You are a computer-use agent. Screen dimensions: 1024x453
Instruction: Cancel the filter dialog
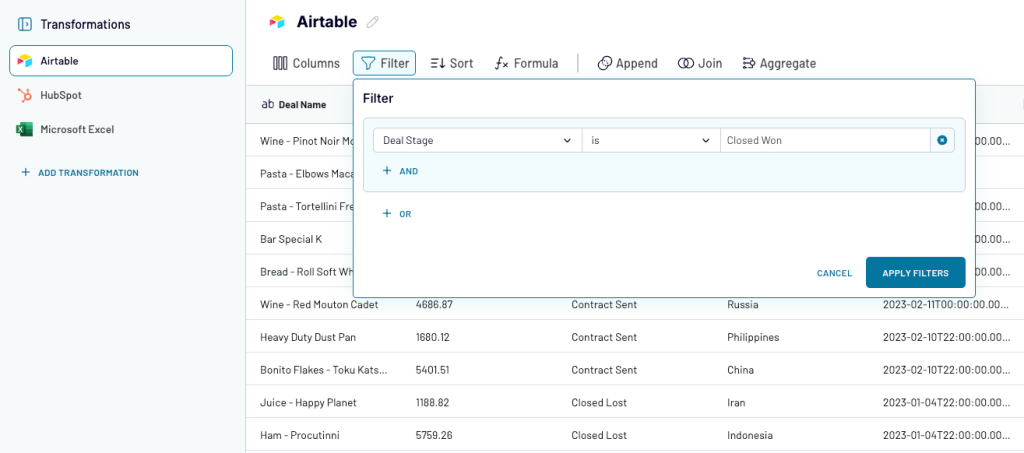click(834, 273)
